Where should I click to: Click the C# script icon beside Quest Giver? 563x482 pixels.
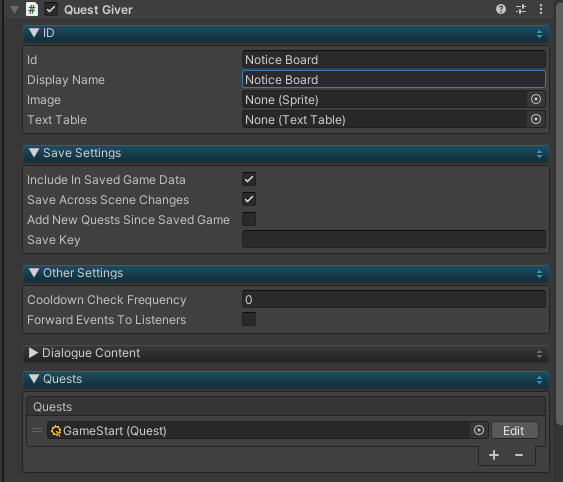click(32, 9)
